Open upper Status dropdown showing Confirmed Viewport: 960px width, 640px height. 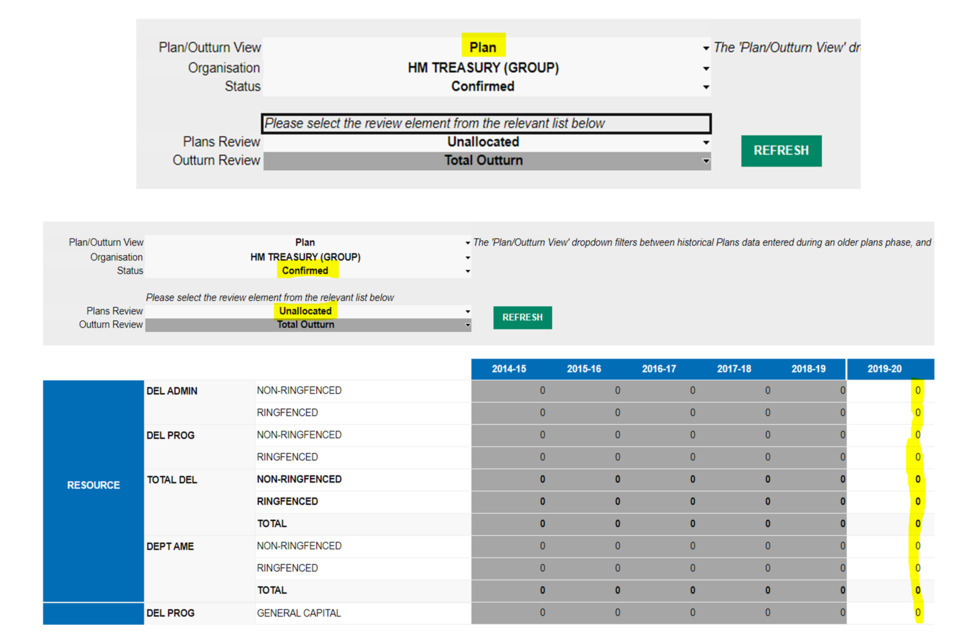(705, 87)
